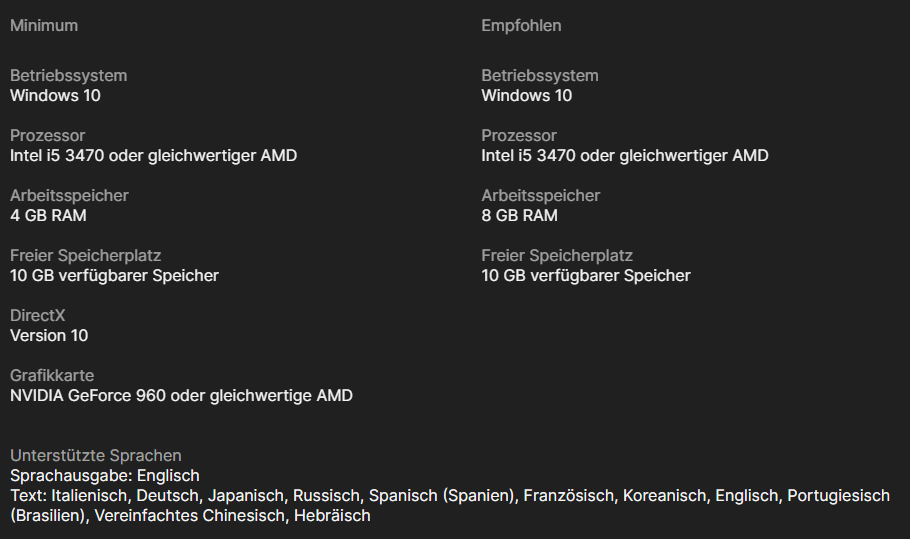Viewport: 910px width, 539px height.
Task: Select the Prozessor label under Minimum
Action: [47, 136]
